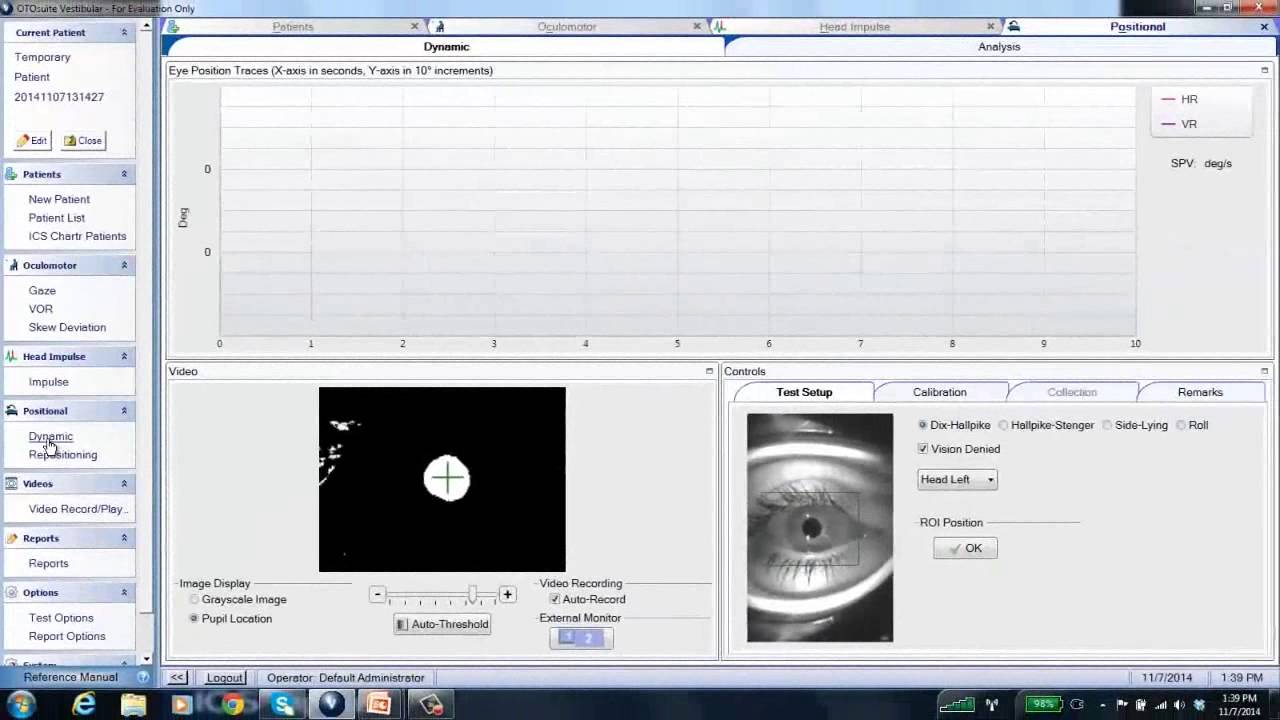Collapse the Oculomotor sidebar section
The image size is (1280, 720).
coord(124,265)
